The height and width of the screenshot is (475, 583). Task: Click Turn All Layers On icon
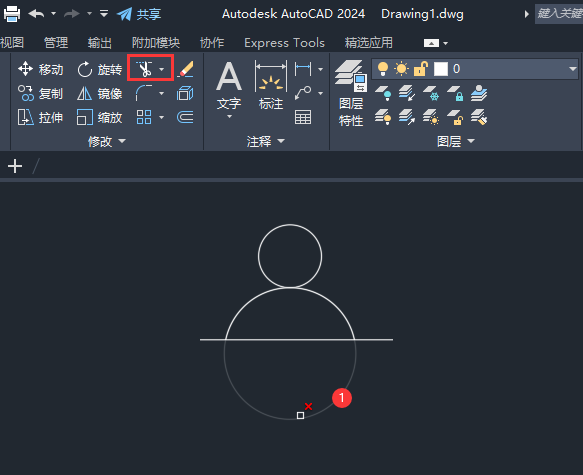click(x=383, y=117)
